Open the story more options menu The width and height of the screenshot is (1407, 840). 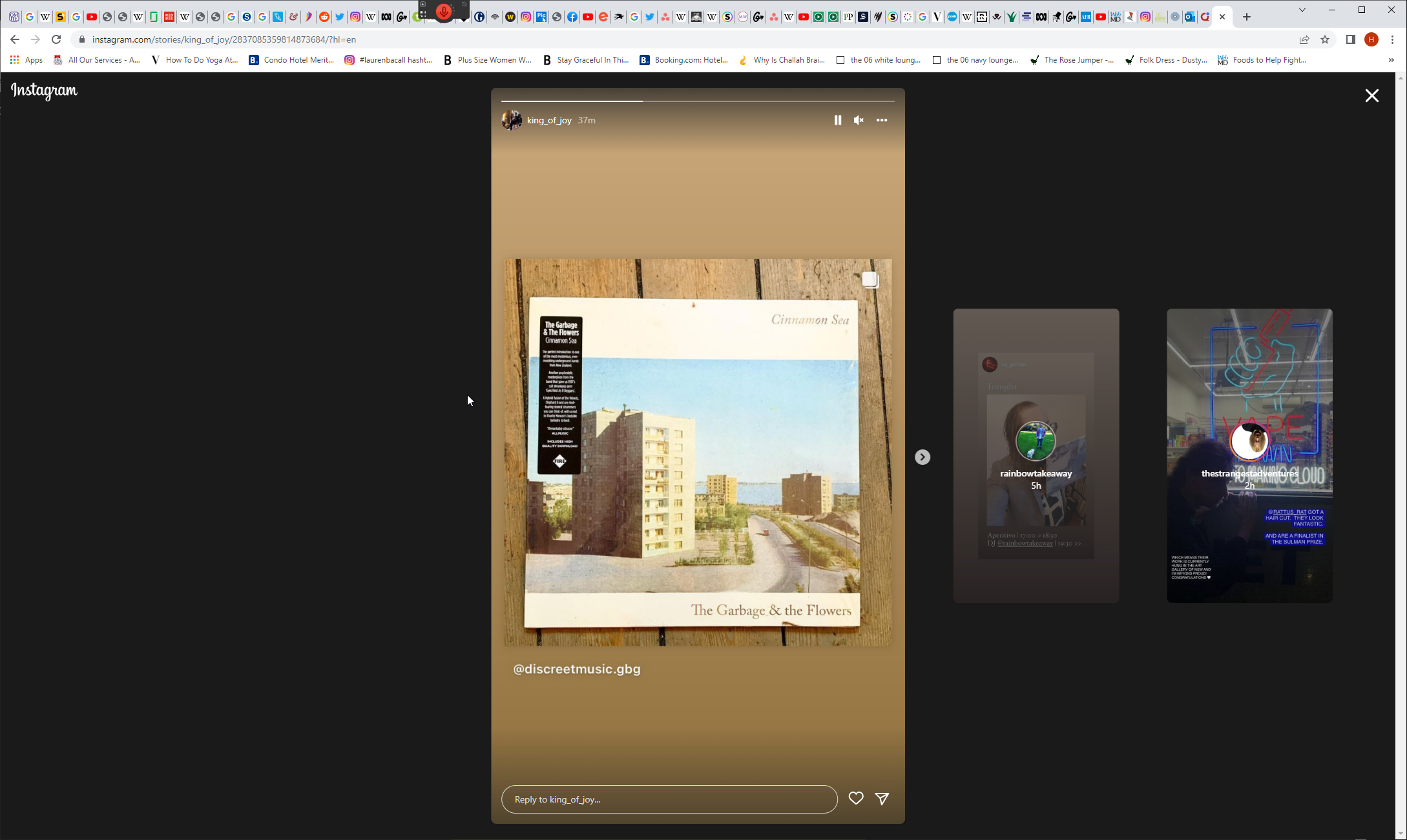tap(882, 120)
